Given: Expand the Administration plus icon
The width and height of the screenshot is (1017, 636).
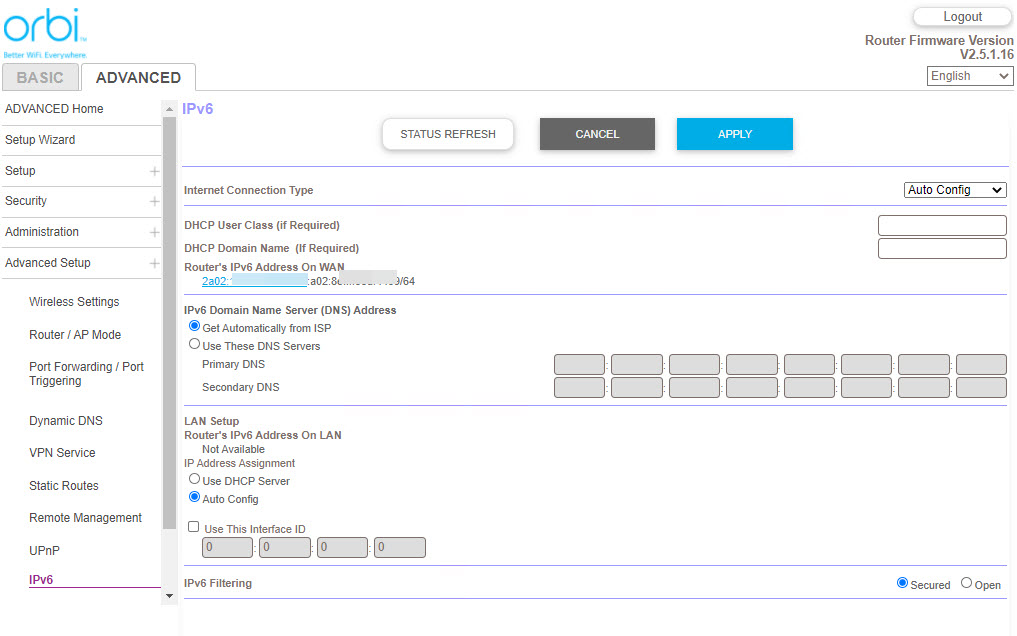Looking at the screenshot, I should click(x=154, y=232).
